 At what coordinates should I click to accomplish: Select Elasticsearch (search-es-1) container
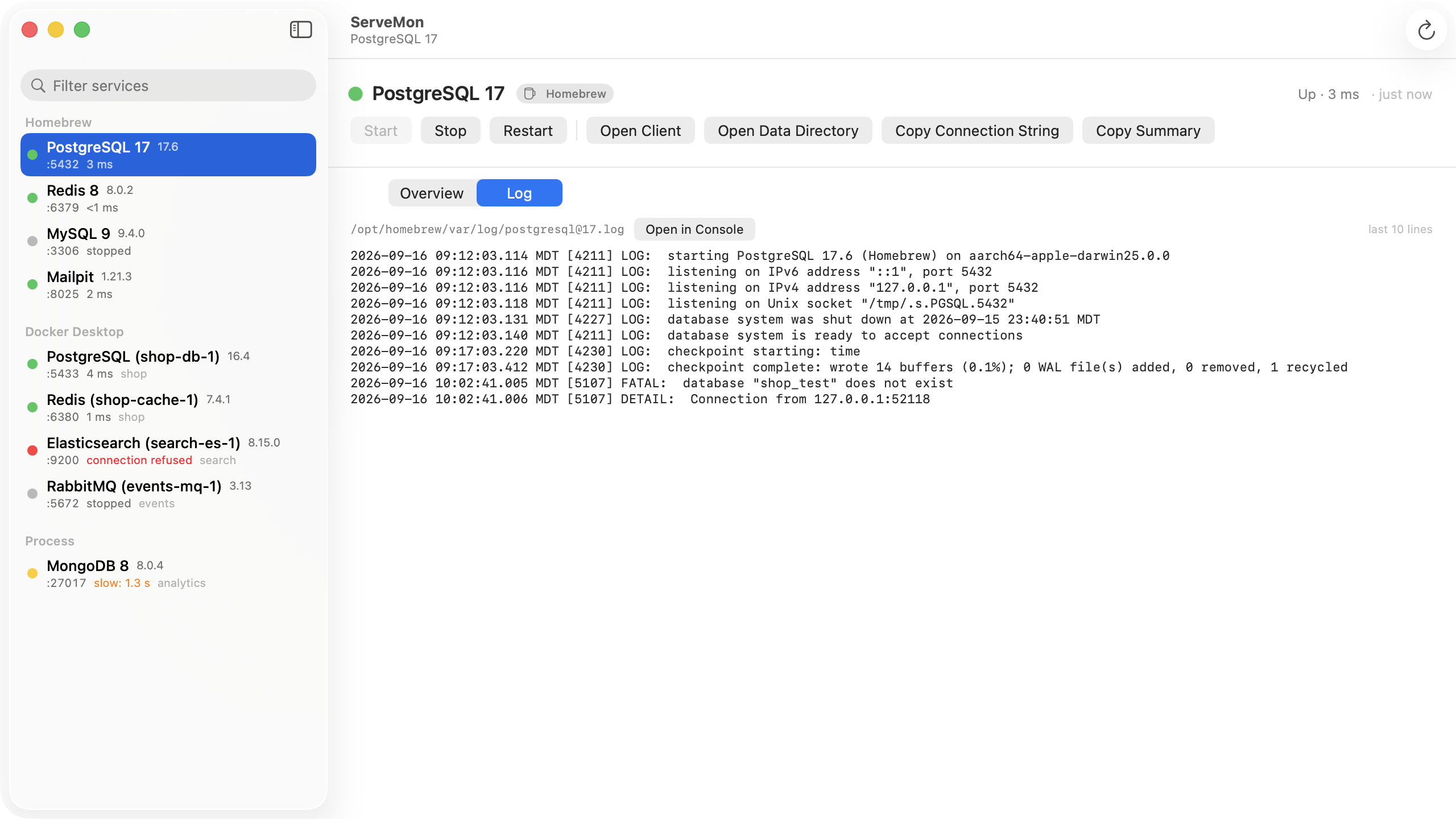tap(168, 450)
